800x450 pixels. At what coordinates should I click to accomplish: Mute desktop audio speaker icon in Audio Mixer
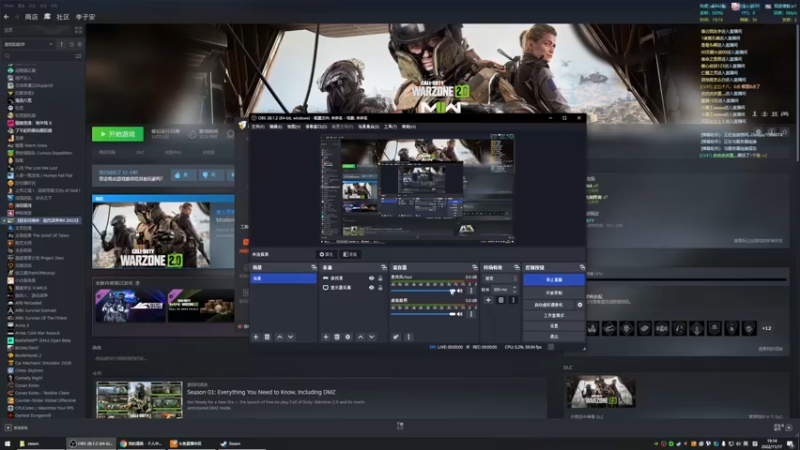(460, 314)
